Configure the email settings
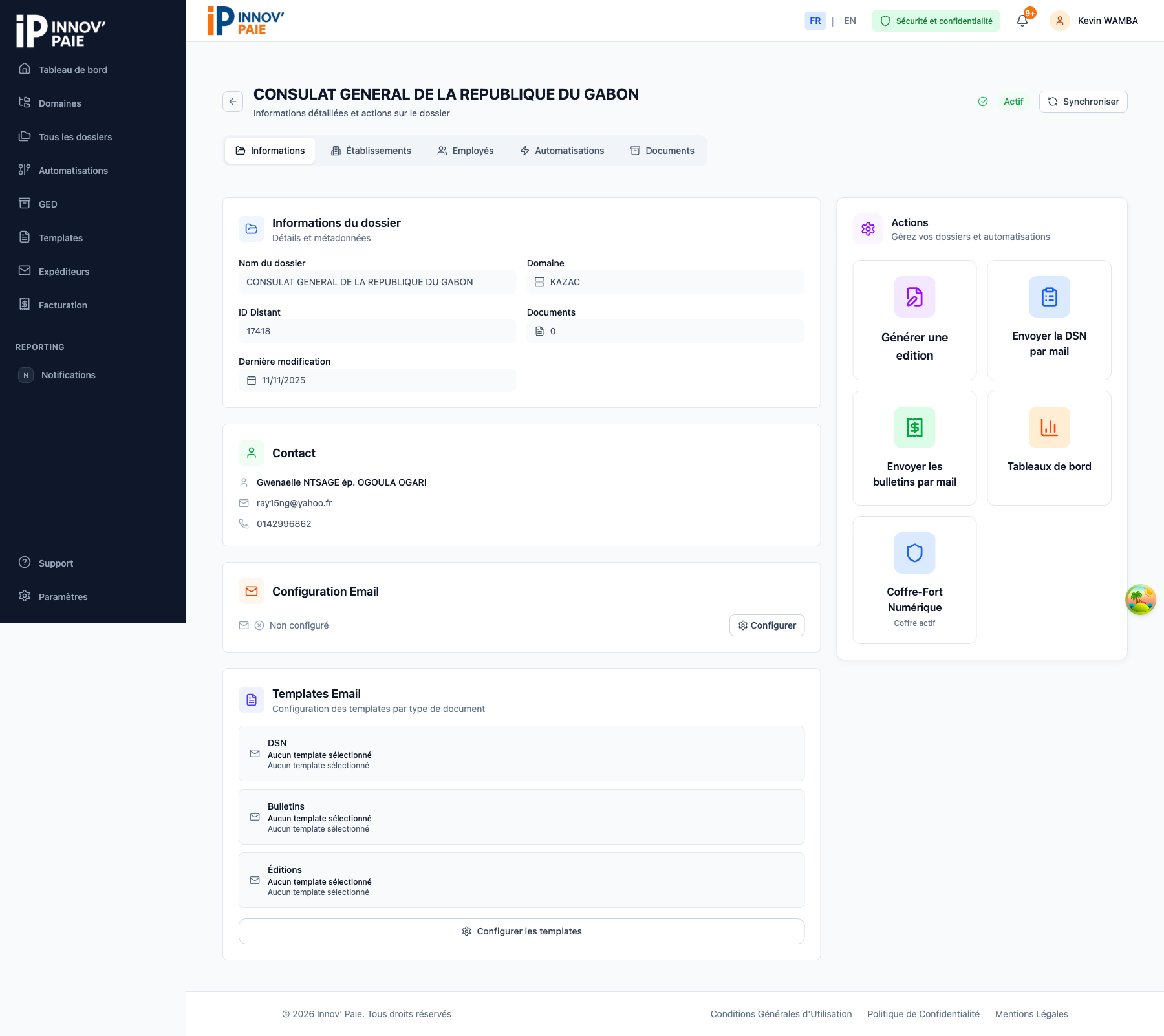This screenshot has width=1164, height=1036. coord(766,625)
